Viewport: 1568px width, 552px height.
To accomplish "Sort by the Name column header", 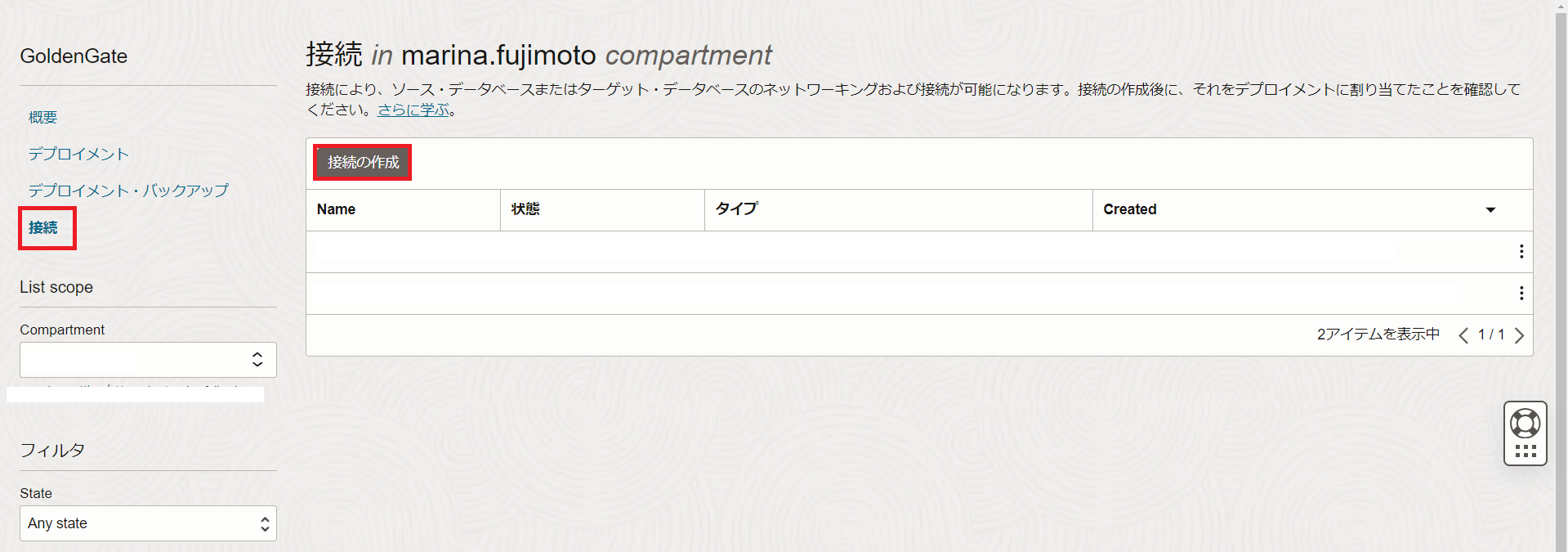I will tap(336, 209).
